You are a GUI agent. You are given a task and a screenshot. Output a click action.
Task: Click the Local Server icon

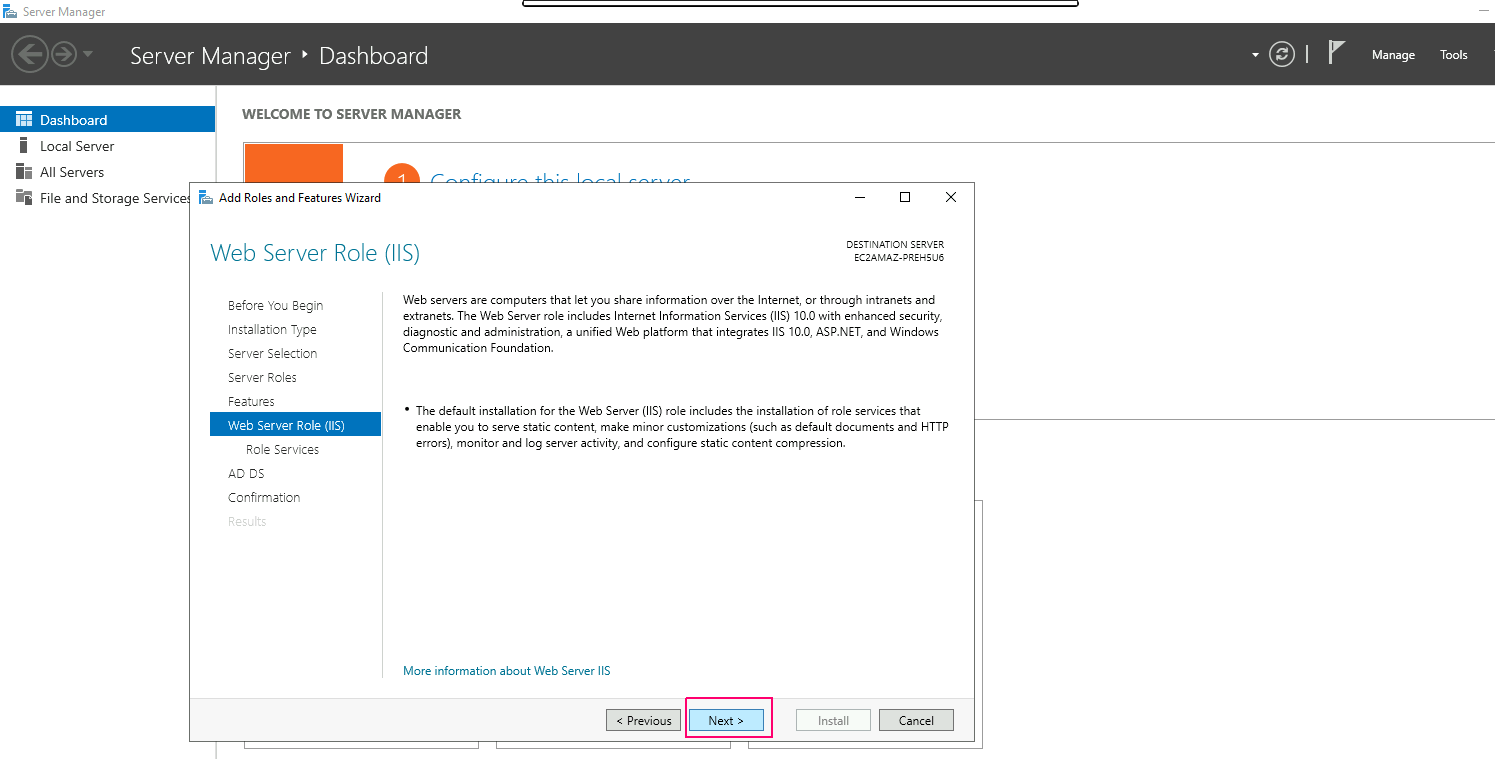tap(24, 145)
